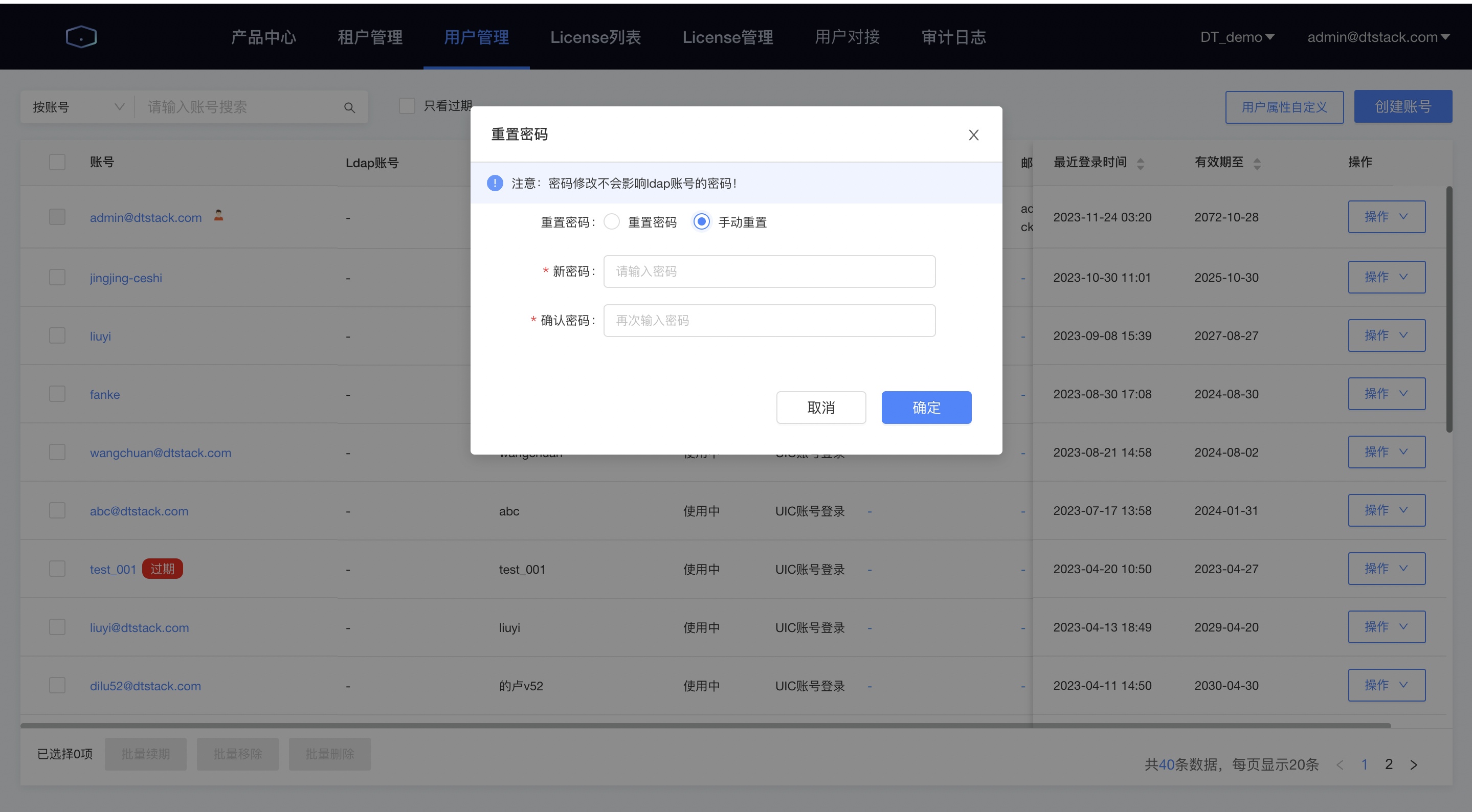Viewport: 1472px width, 812px height.
Task: Click the 2072-10-28 expiry date cell
Action: click(1226, 217)
